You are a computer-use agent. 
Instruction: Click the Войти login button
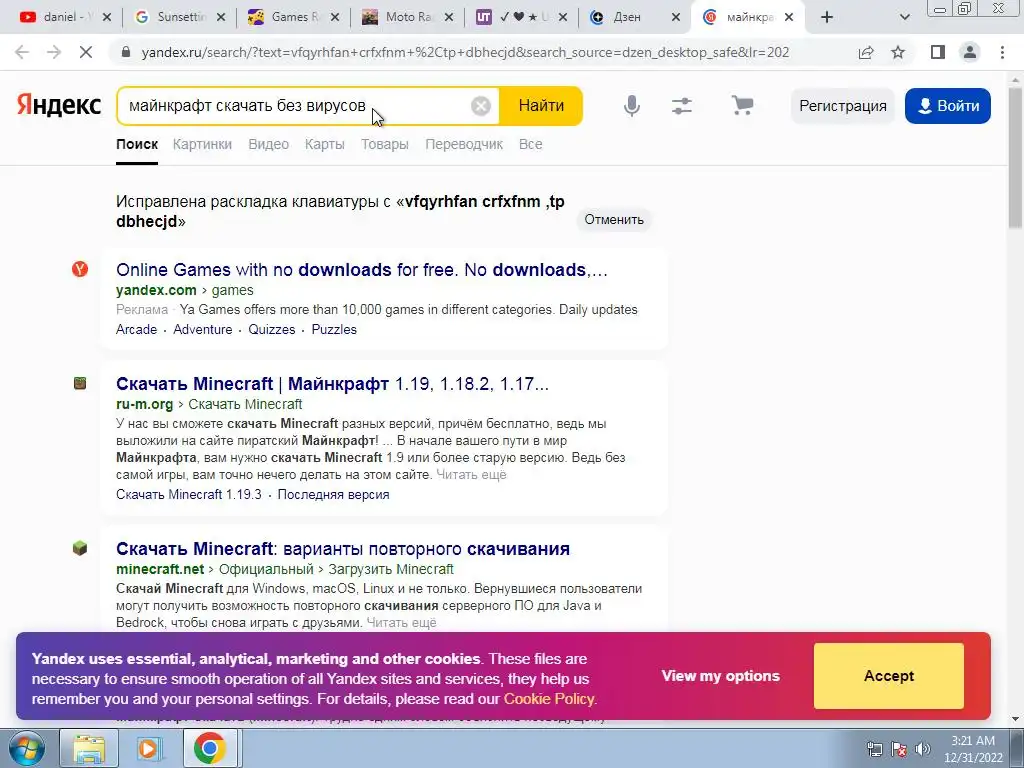click(x=948, y=106)
